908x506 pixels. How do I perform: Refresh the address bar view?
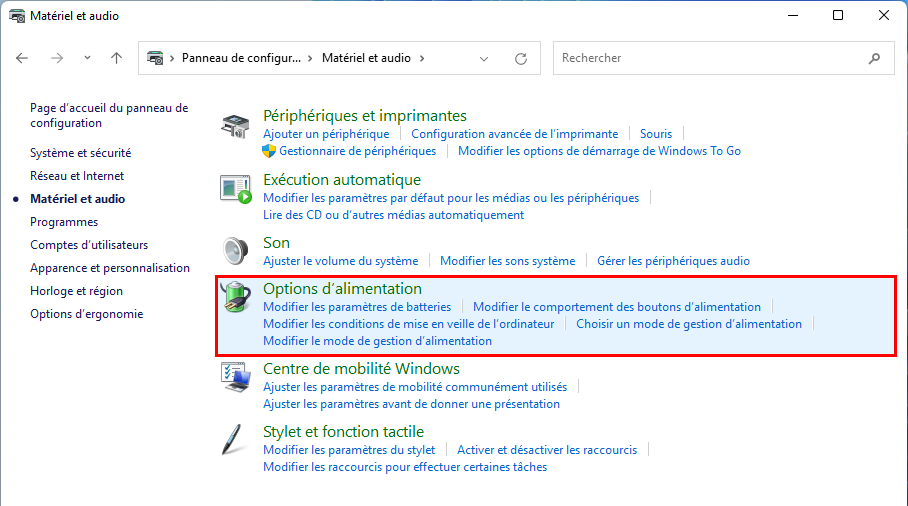tap(521, 58)
